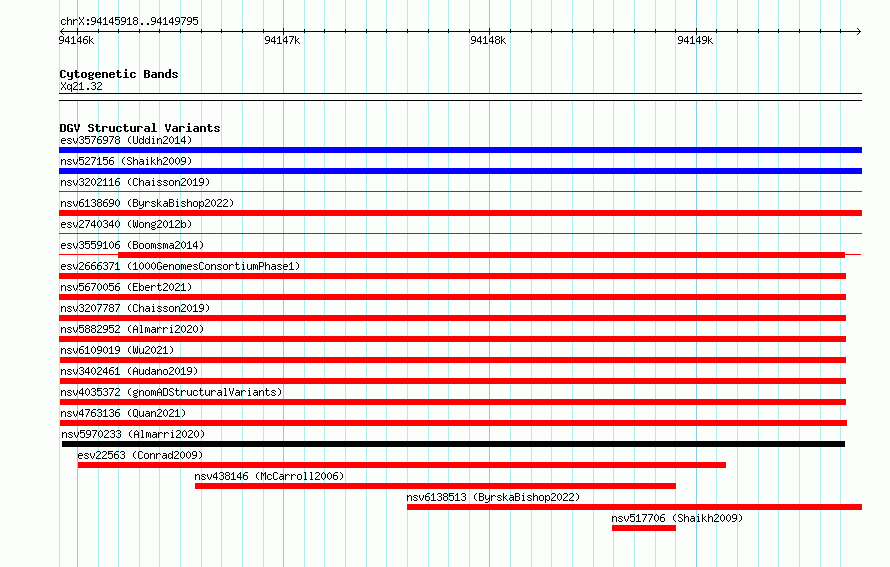Click nsv3402461 (Audano2019) label

click(129, 371)
